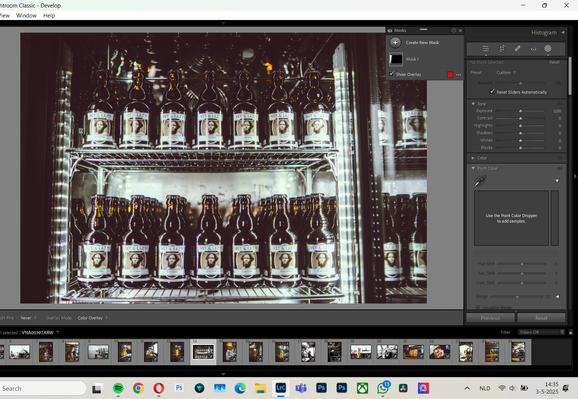Uncheck Reset Sliders Automatically
The image size is (578, 399).
(x=492, y=91)
